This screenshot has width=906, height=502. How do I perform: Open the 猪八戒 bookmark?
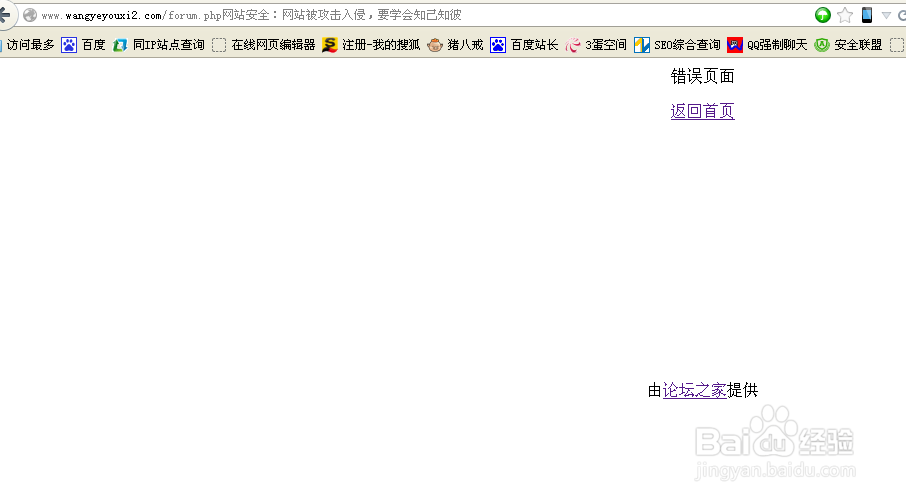tap(465, 44)
